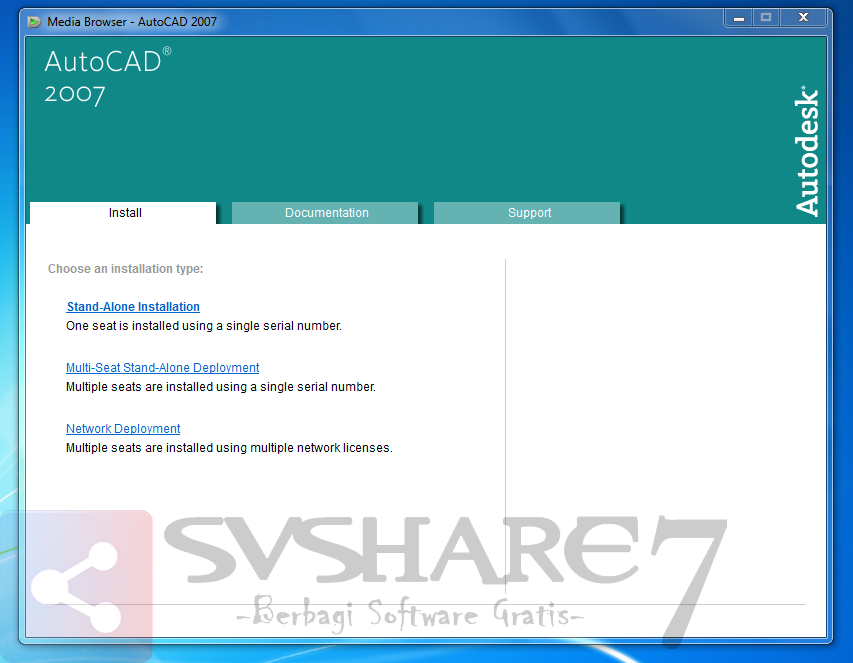Open the Support tab
This screenshot has width=853, height=663.
pos(527,213)
